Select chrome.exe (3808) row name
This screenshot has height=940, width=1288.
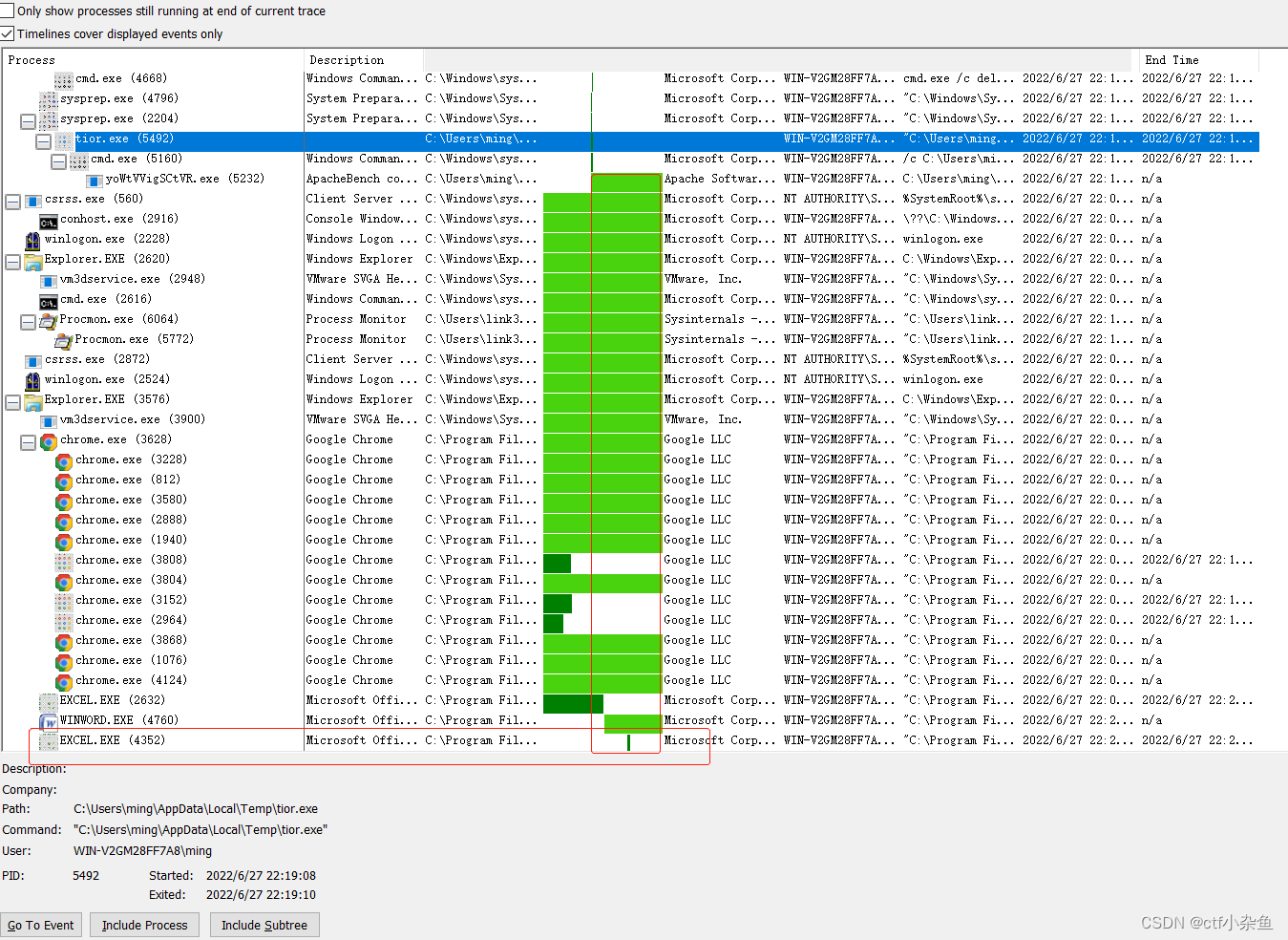point(131,560)
